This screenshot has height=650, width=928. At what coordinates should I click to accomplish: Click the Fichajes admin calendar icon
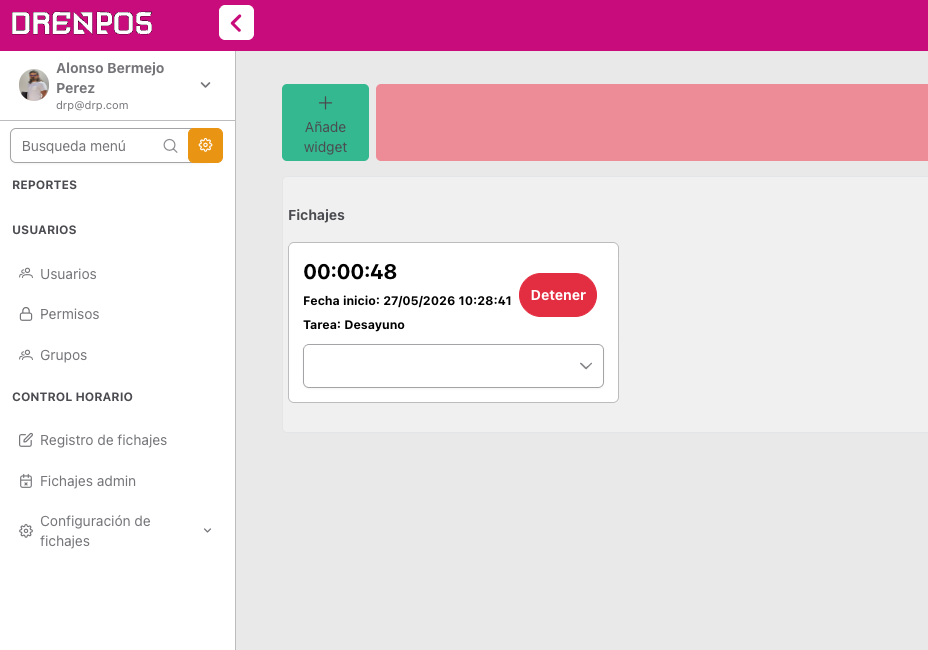click(x=25, y=481)
